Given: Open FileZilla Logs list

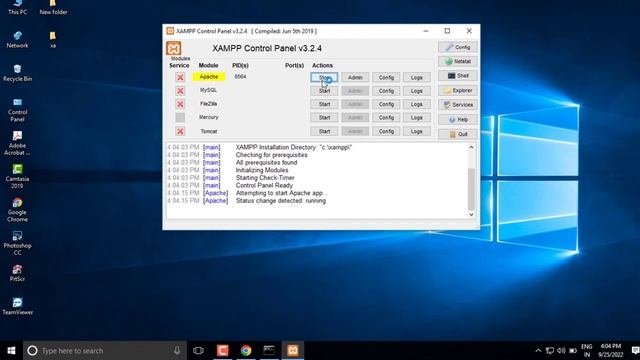Looking at the screenshot, I should pyautogui.click(x=417, y=104).
